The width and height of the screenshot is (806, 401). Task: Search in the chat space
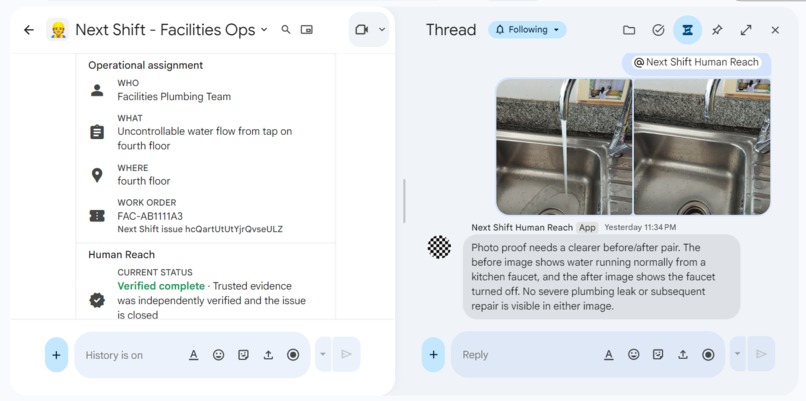(x=286, y=30)
